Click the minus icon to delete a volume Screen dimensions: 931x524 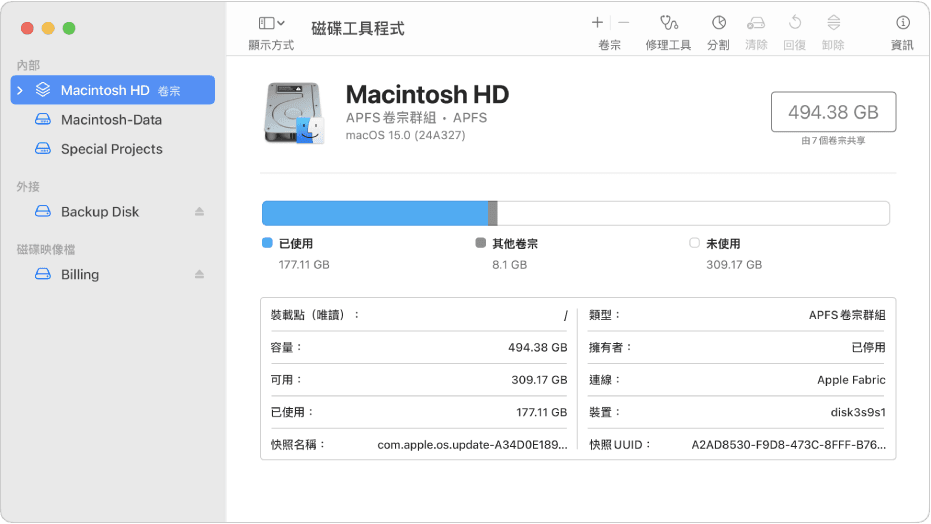623,23
